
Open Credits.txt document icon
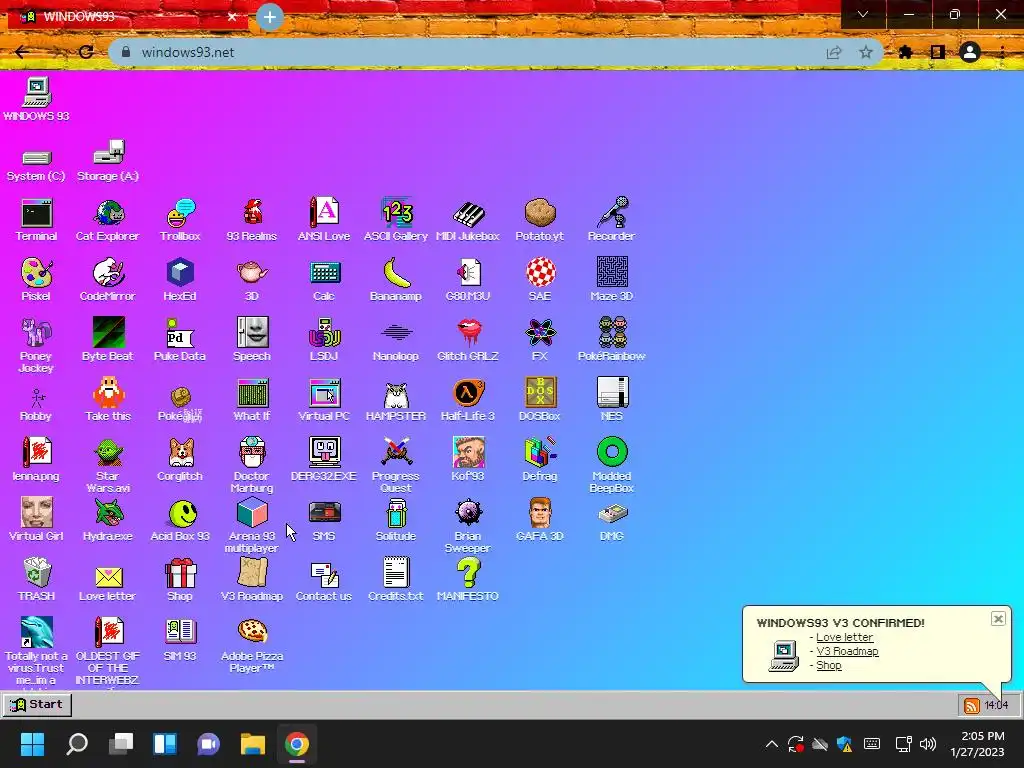pos(396,580)
